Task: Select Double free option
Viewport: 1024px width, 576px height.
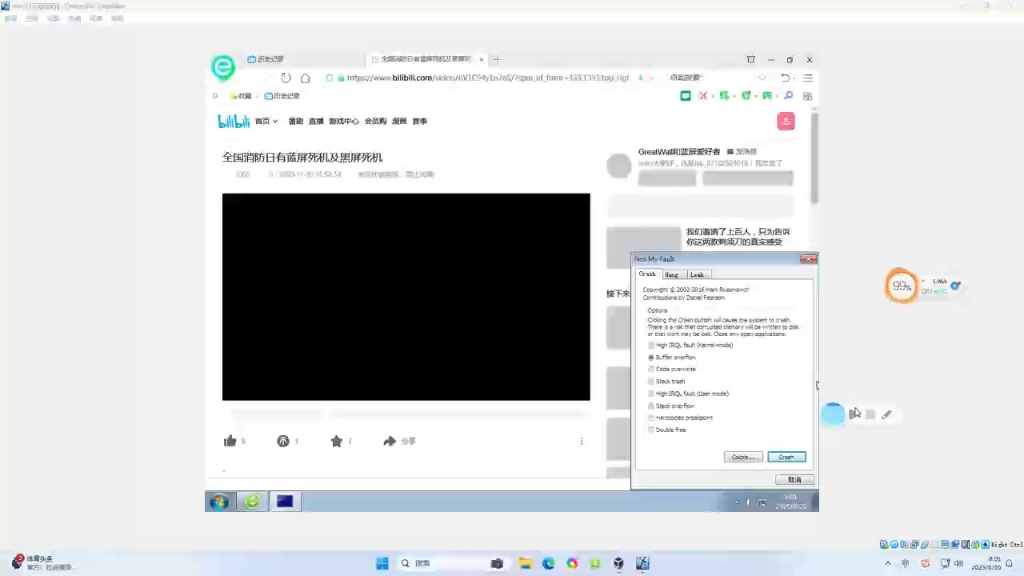Action: pyautogui.click(x=667, y=430)
